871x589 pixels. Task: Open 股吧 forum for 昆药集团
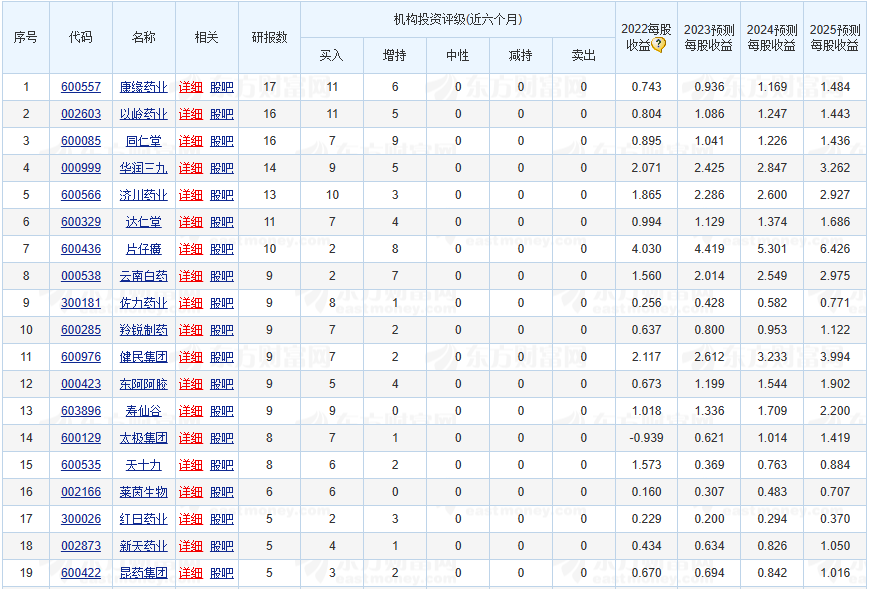(x=222, y=573)
